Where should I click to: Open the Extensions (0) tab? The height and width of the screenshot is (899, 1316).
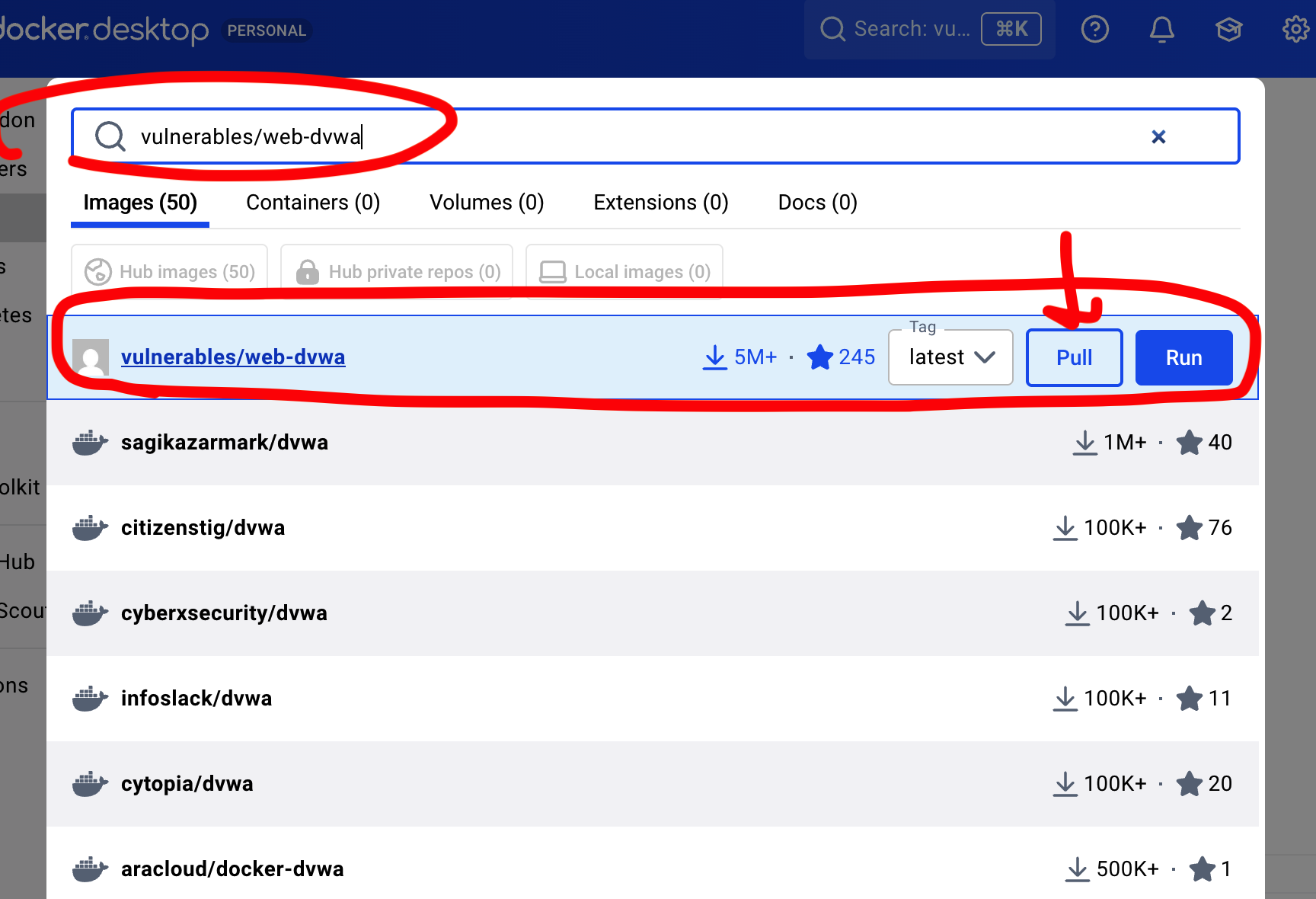pyautogui.click(x=660, y=203)
